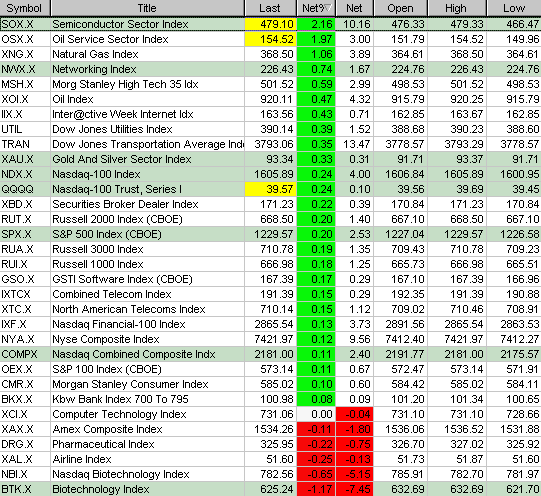Select the Airline Index row

(x=270, y=459)
